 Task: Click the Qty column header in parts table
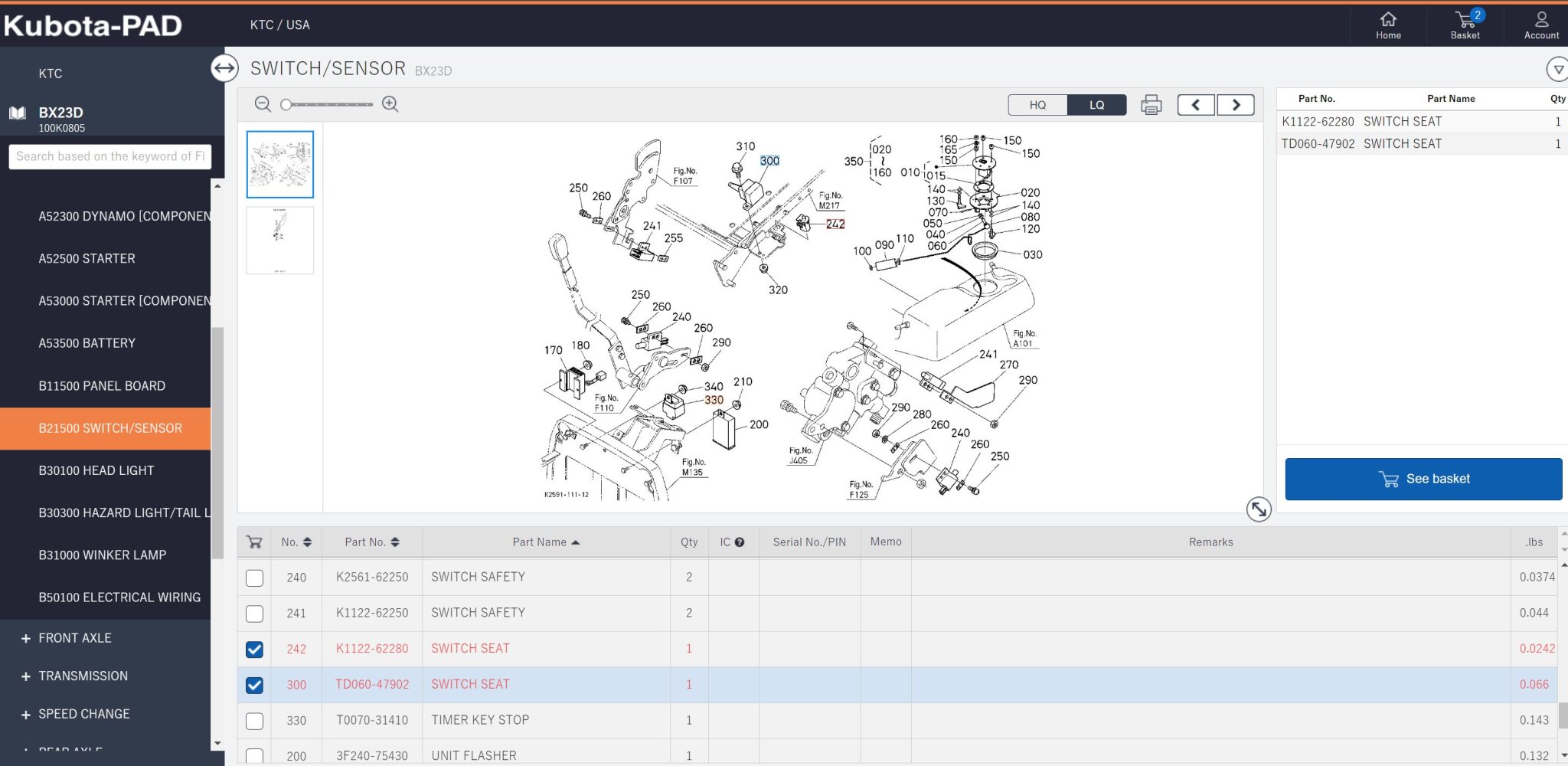click(689, 542)
